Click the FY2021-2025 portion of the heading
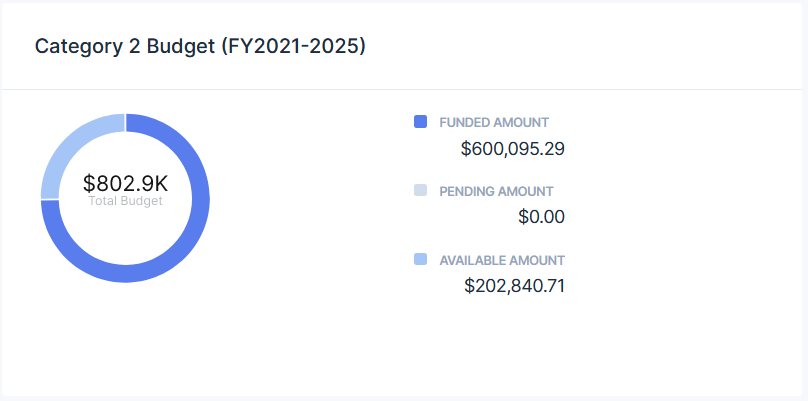The width and height of the screenshot is (808, 401). point(294,46)
